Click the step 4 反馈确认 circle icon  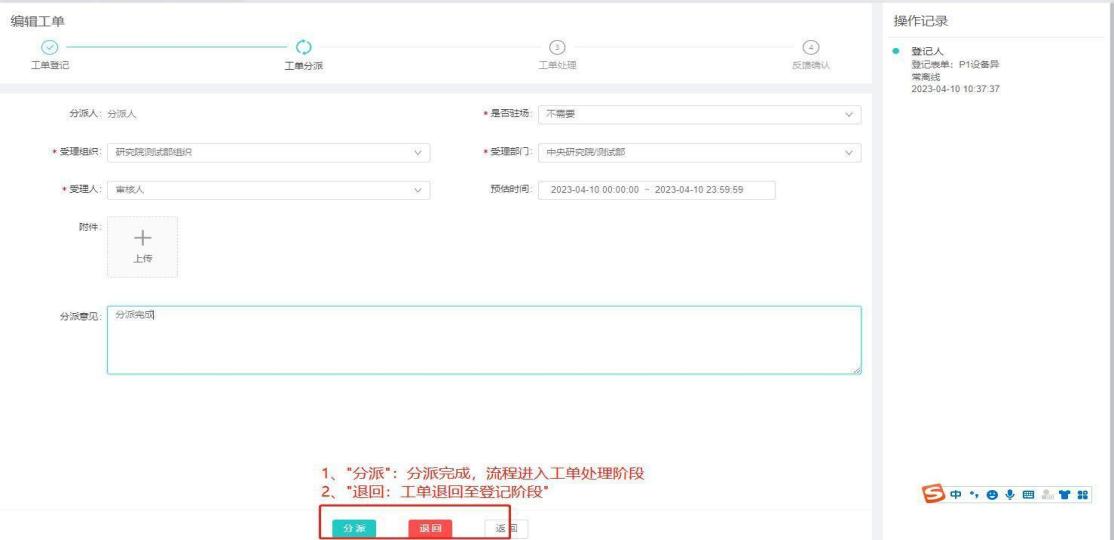(811, 47)
